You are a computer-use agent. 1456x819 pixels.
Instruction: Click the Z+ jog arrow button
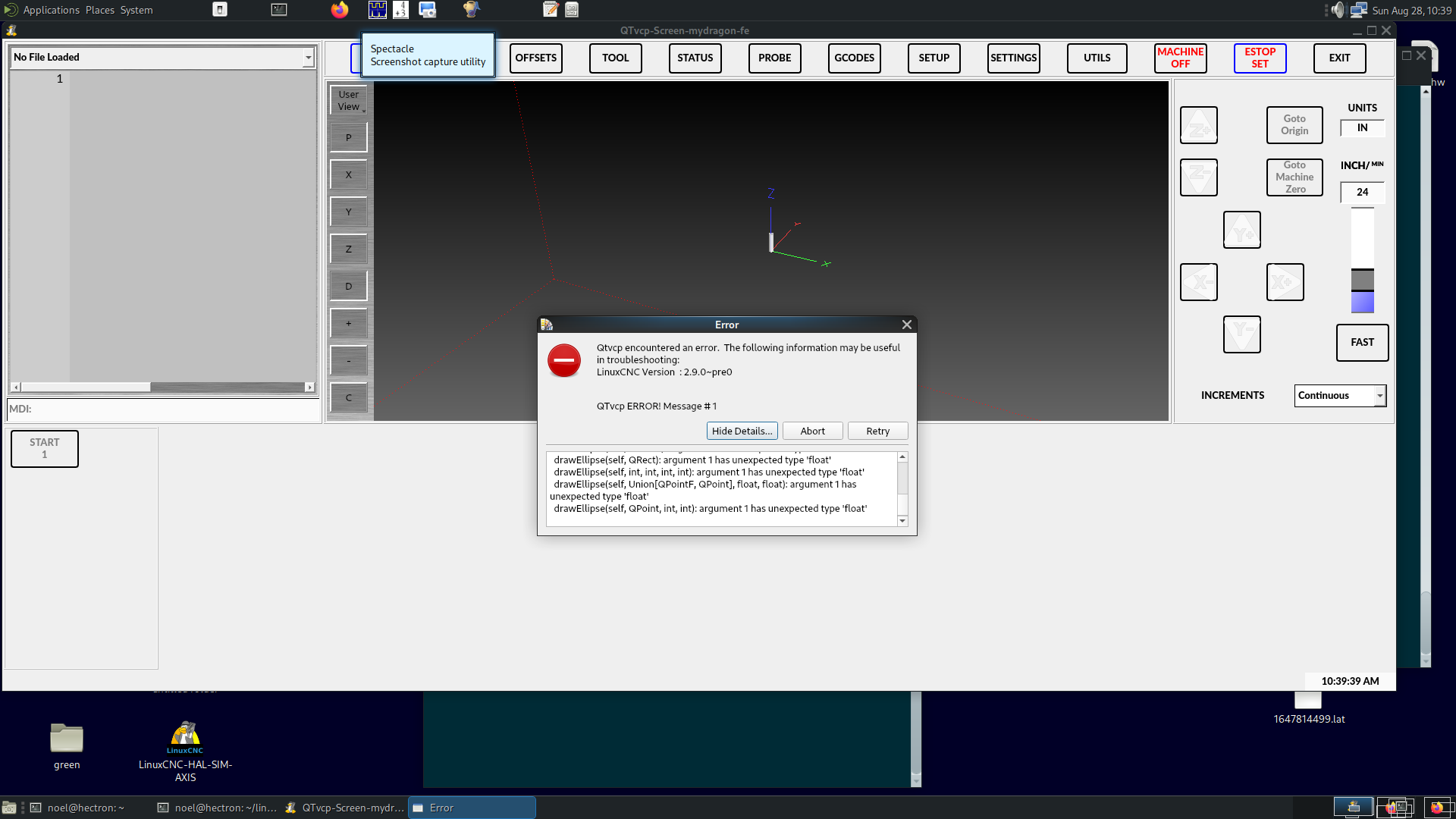click(1199, 125)
